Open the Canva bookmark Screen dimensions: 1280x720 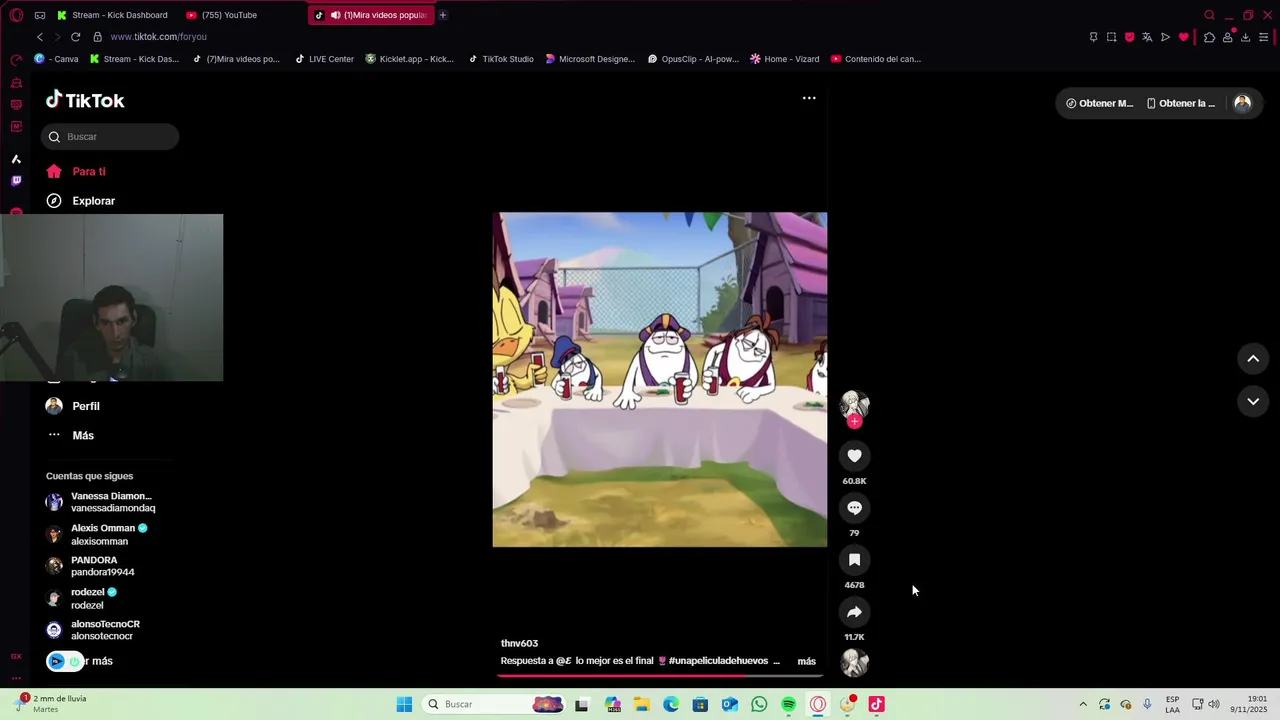point(57,59)
